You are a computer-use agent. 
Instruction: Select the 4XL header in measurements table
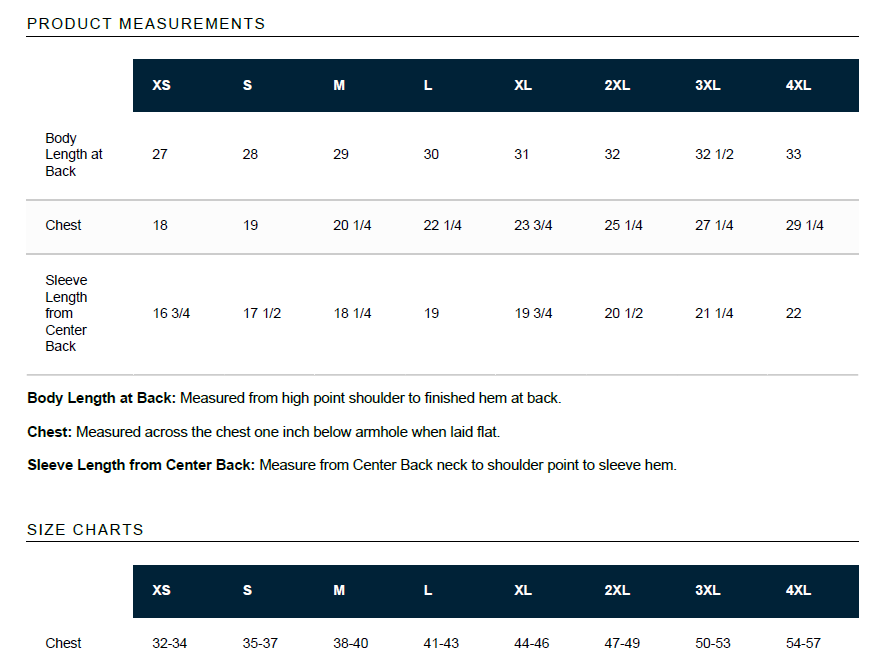[798, 85]
